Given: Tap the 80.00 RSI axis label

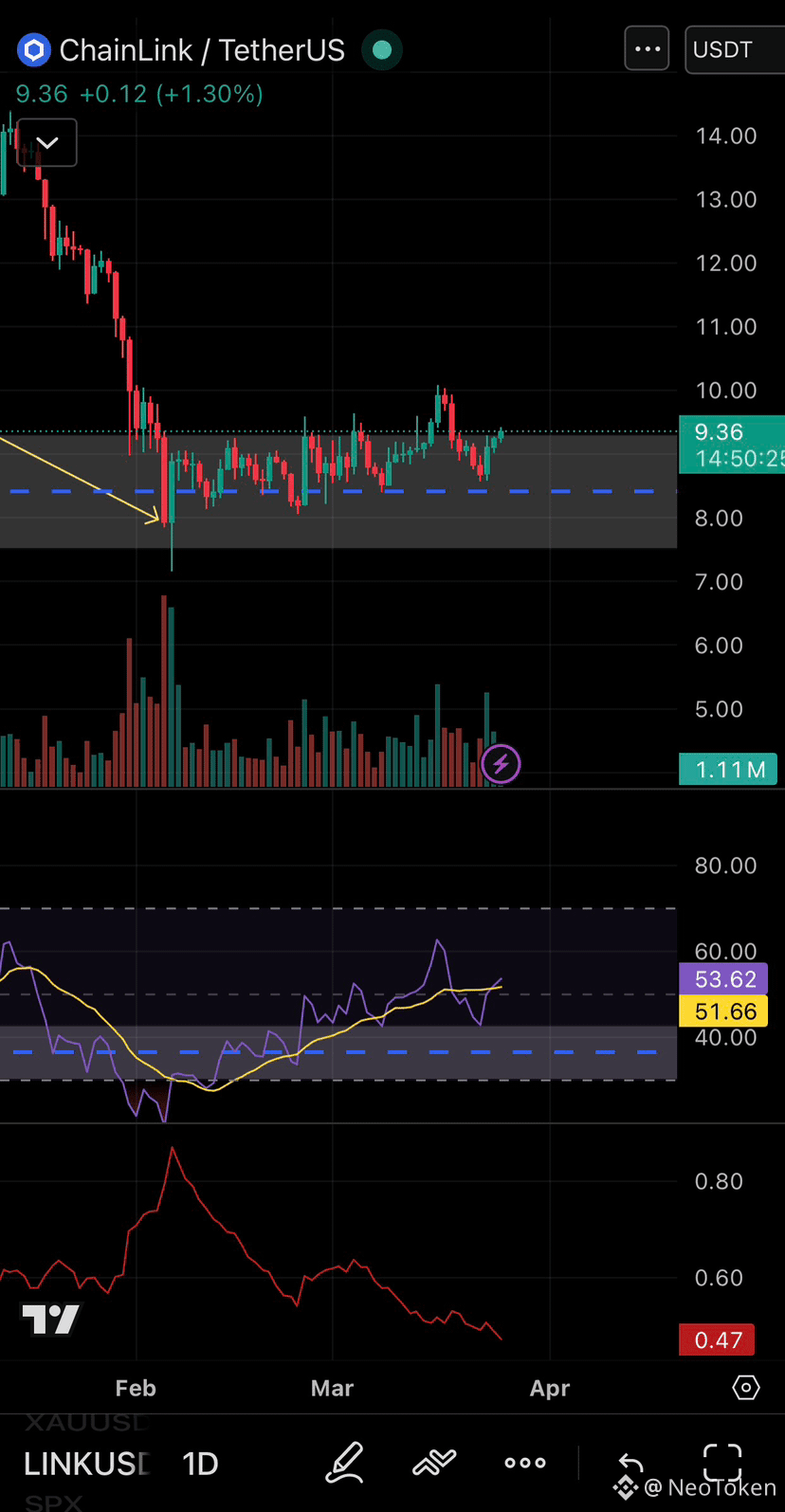Looking at the screenshot, I should [726, 865].
